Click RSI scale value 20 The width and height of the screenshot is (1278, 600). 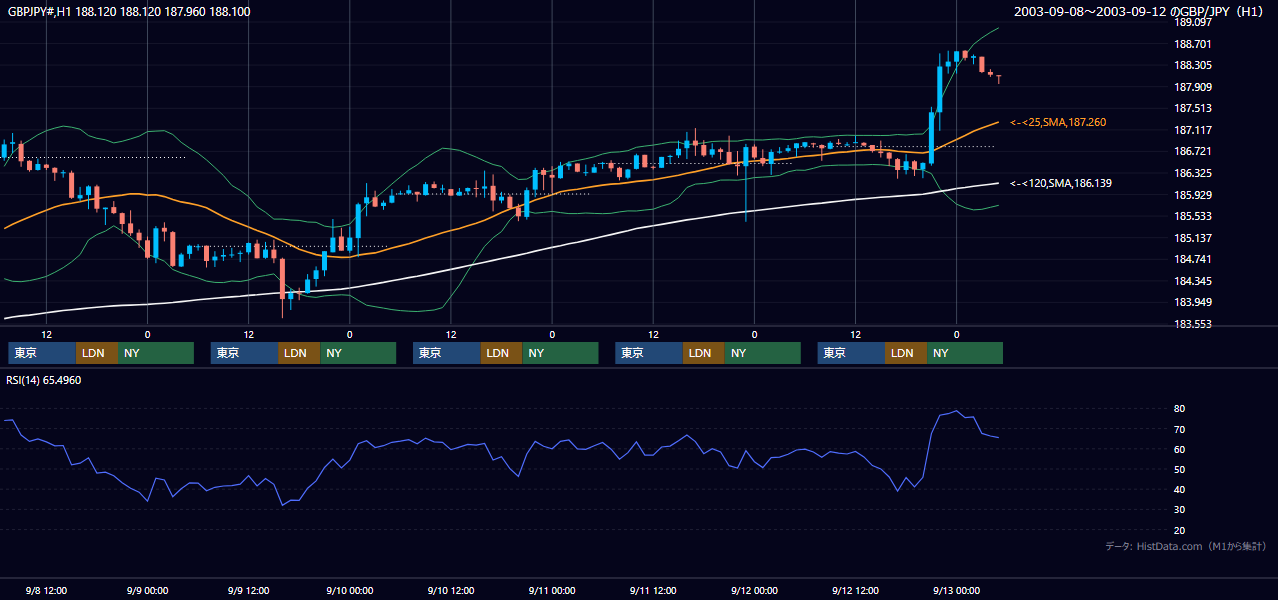[1180, 530]
